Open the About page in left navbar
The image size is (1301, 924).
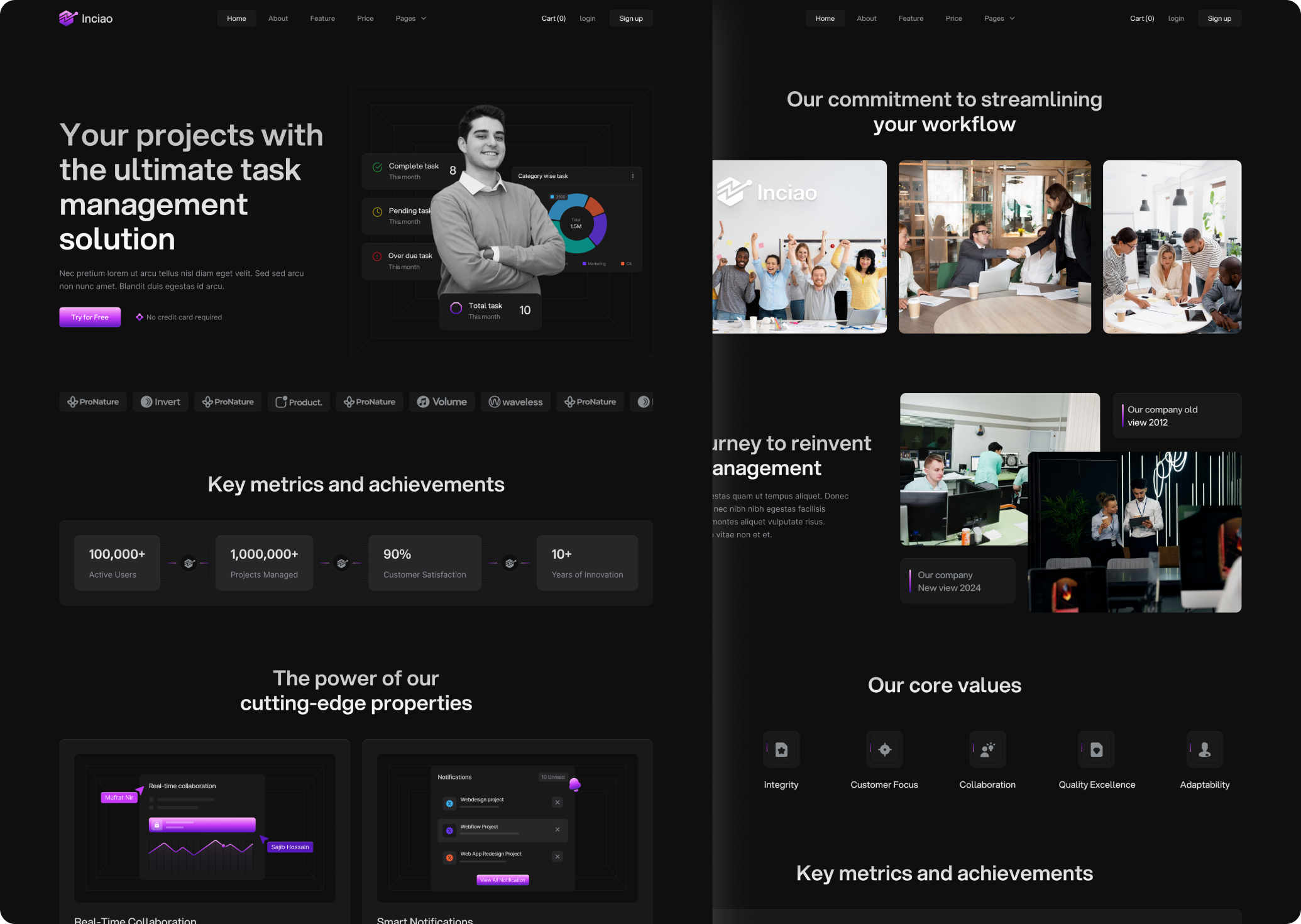(278, 18)
